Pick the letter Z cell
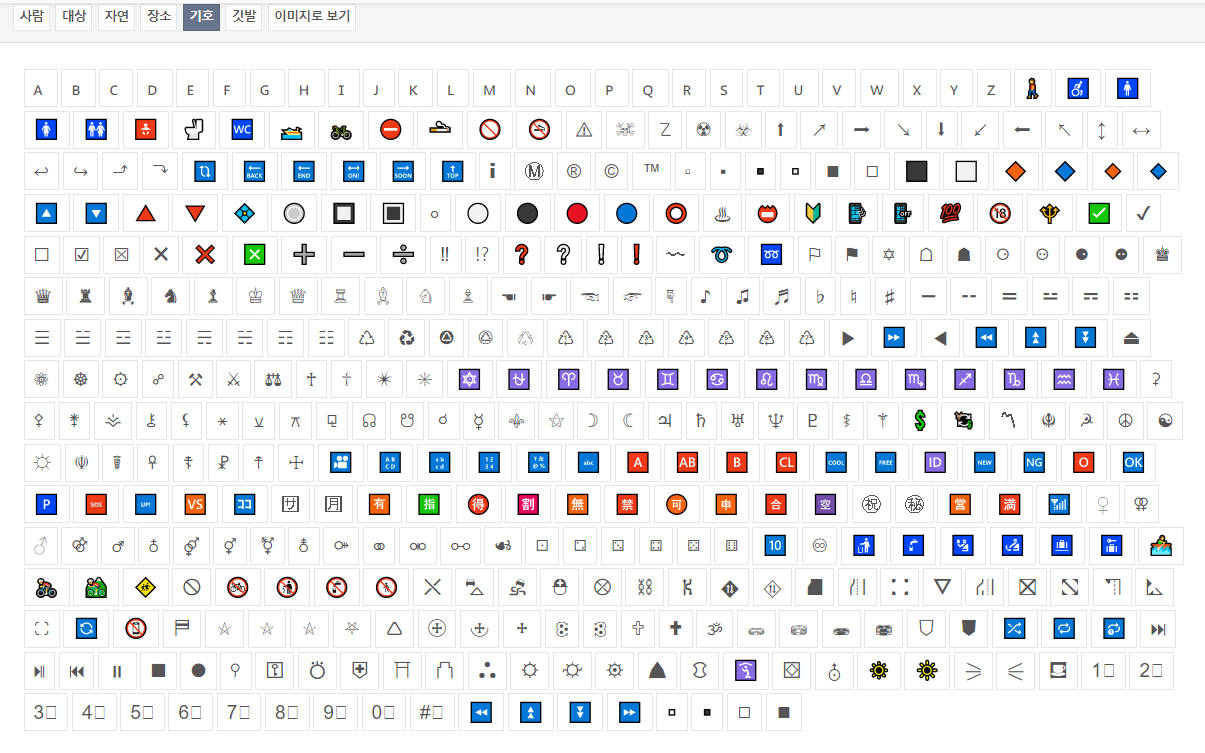This screenshot has height=753, width=1205. (x=991, y=88)
